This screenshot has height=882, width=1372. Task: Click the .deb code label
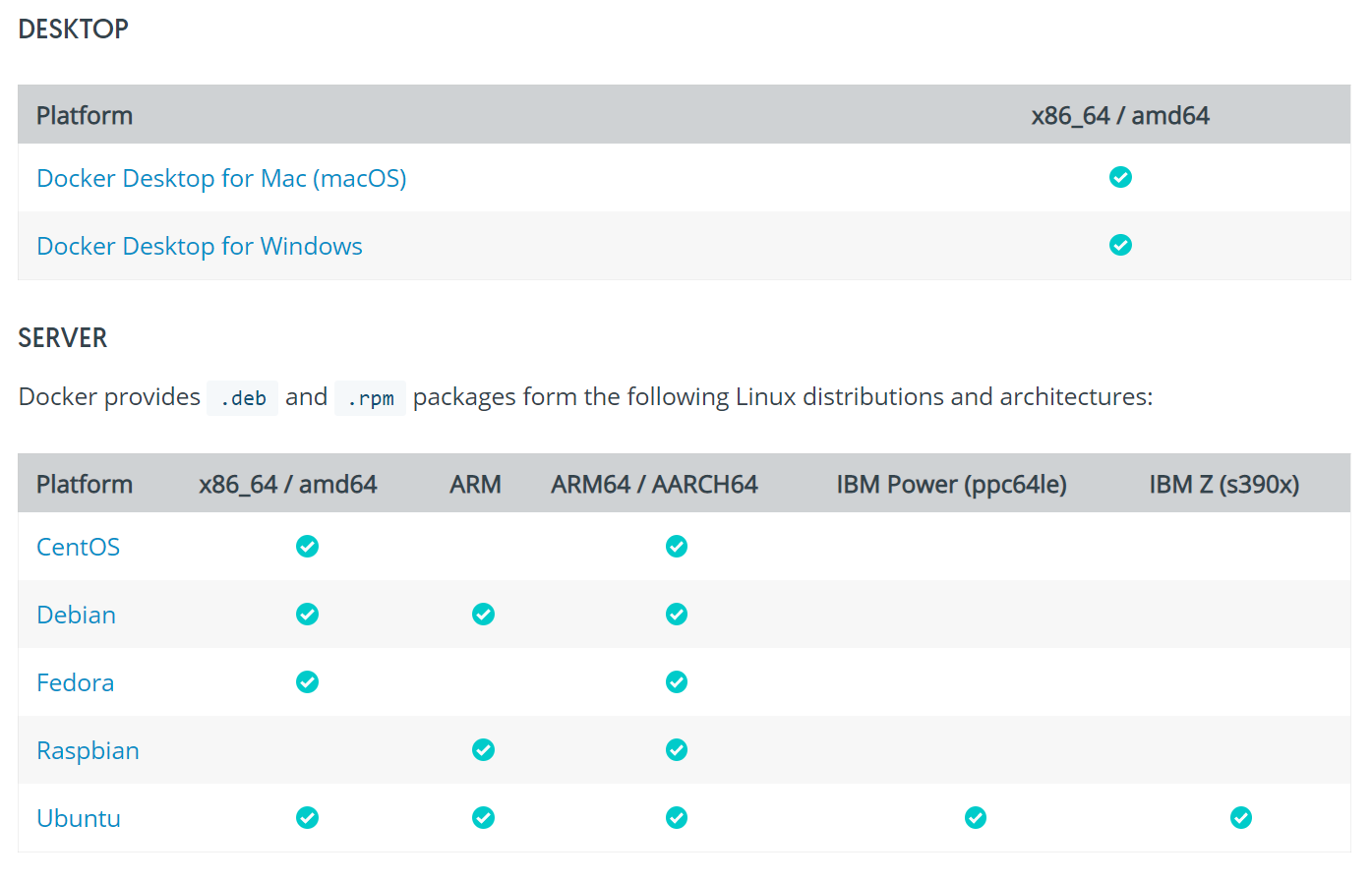[243, 398]
